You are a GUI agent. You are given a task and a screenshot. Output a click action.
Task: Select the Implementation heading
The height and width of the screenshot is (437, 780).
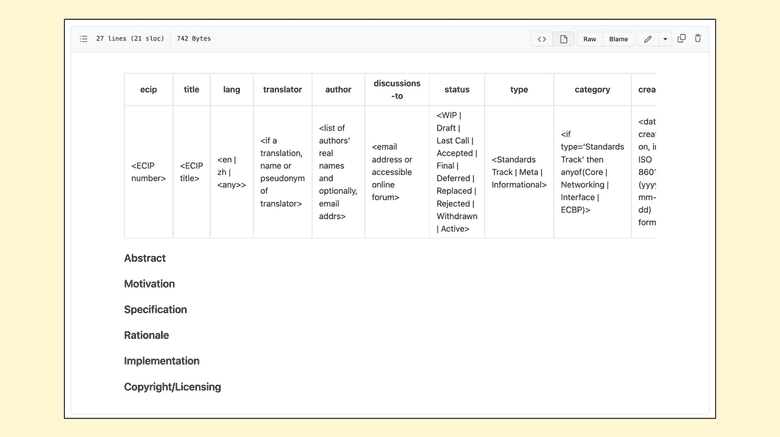pos(162,361)
